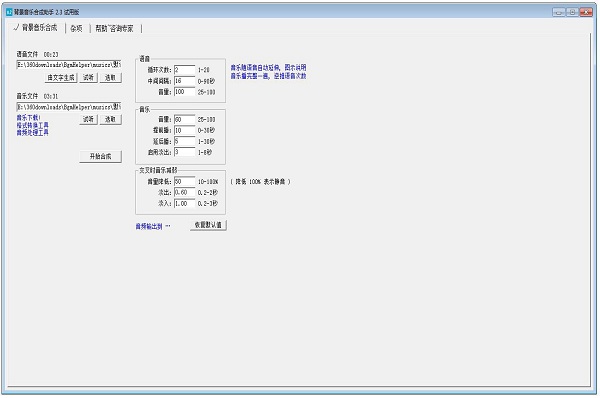Viewport: 600px width, 398px height.
Task: Preview the music file with 试听
Action: pyautogui.click(x=88, y=119)
